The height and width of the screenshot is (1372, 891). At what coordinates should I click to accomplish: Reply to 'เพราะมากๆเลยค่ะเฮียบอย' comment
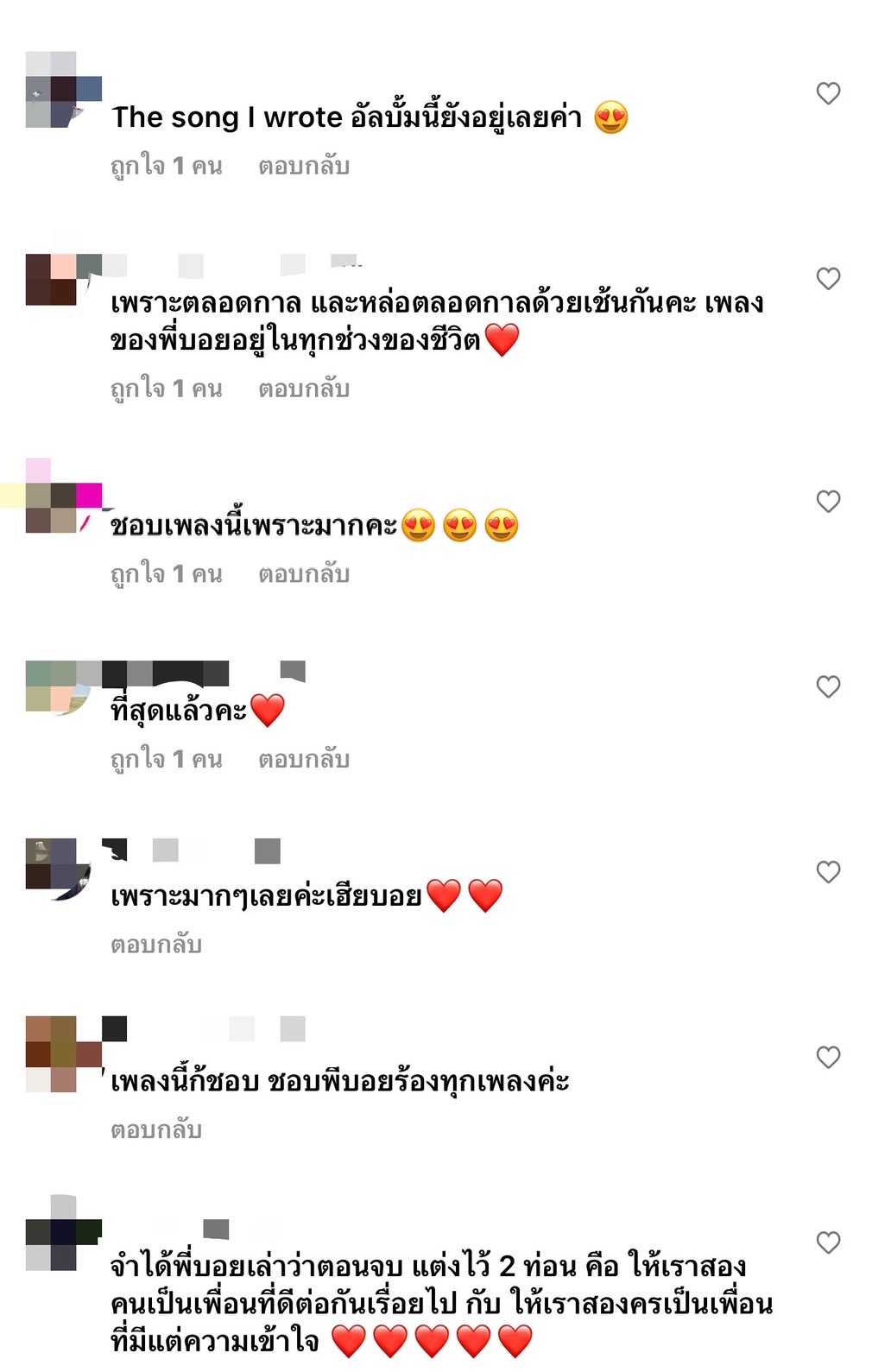pos(156,945)
